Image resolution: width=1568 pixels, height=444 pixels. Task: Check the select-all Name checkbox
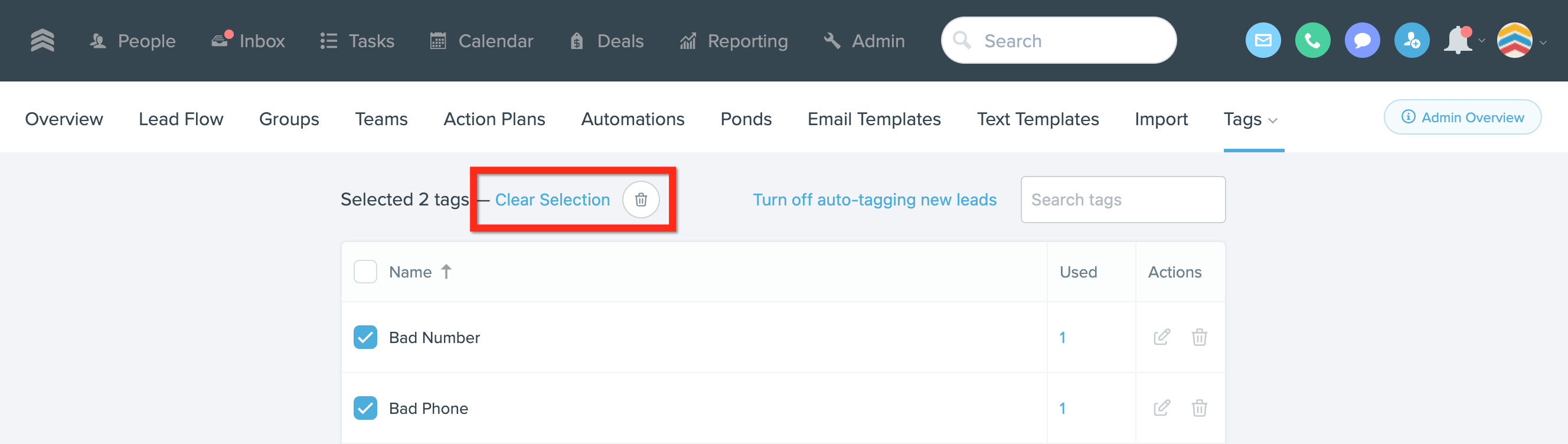(x=365, y=272)
